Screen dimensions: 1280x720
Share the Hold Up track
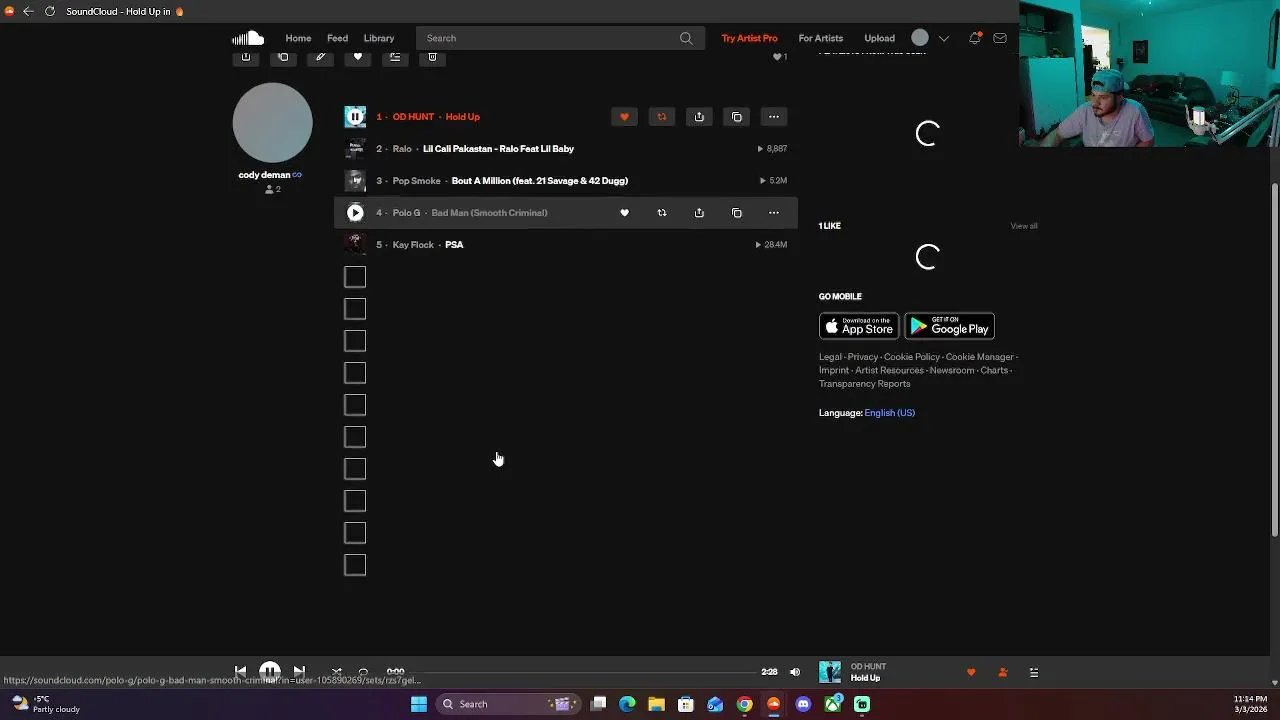(x=699, y=117)
